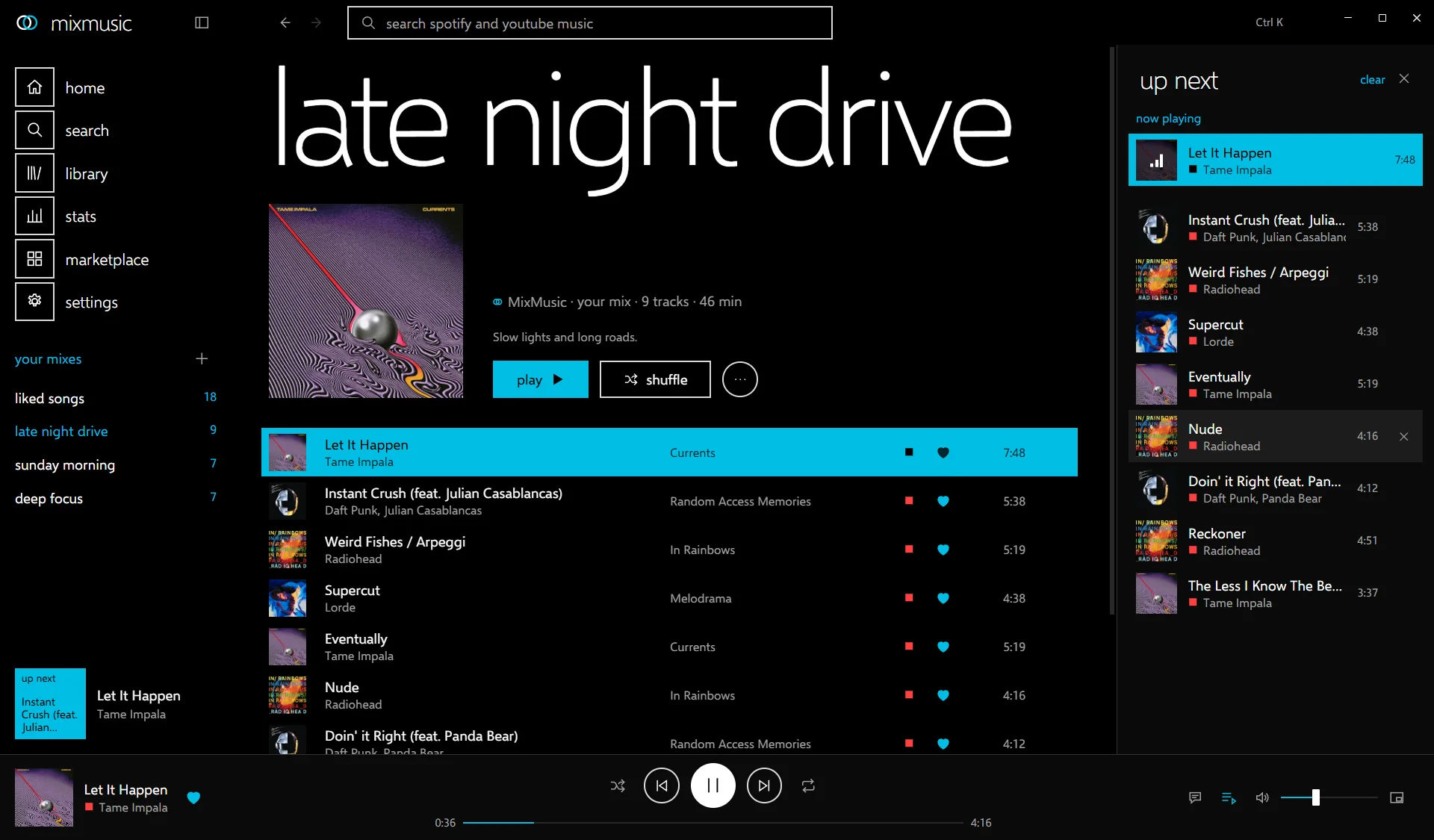Screen dimensions: 1434x840
Task: Focus the search spotify and youtube field
Action: (589, 23)
